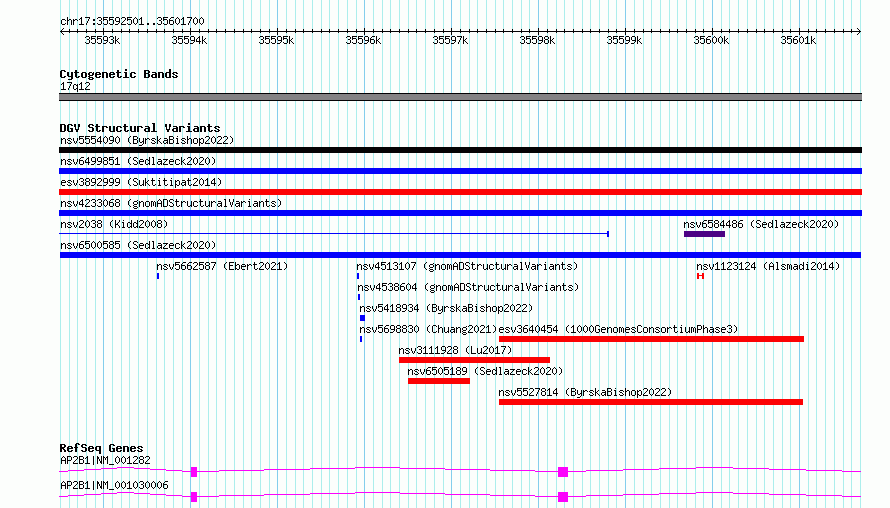Open nsv6499851 (Sedlazeck2020) label
This screenshot has height=508, width=890.
pyautogui.click(x=138, y=161)
